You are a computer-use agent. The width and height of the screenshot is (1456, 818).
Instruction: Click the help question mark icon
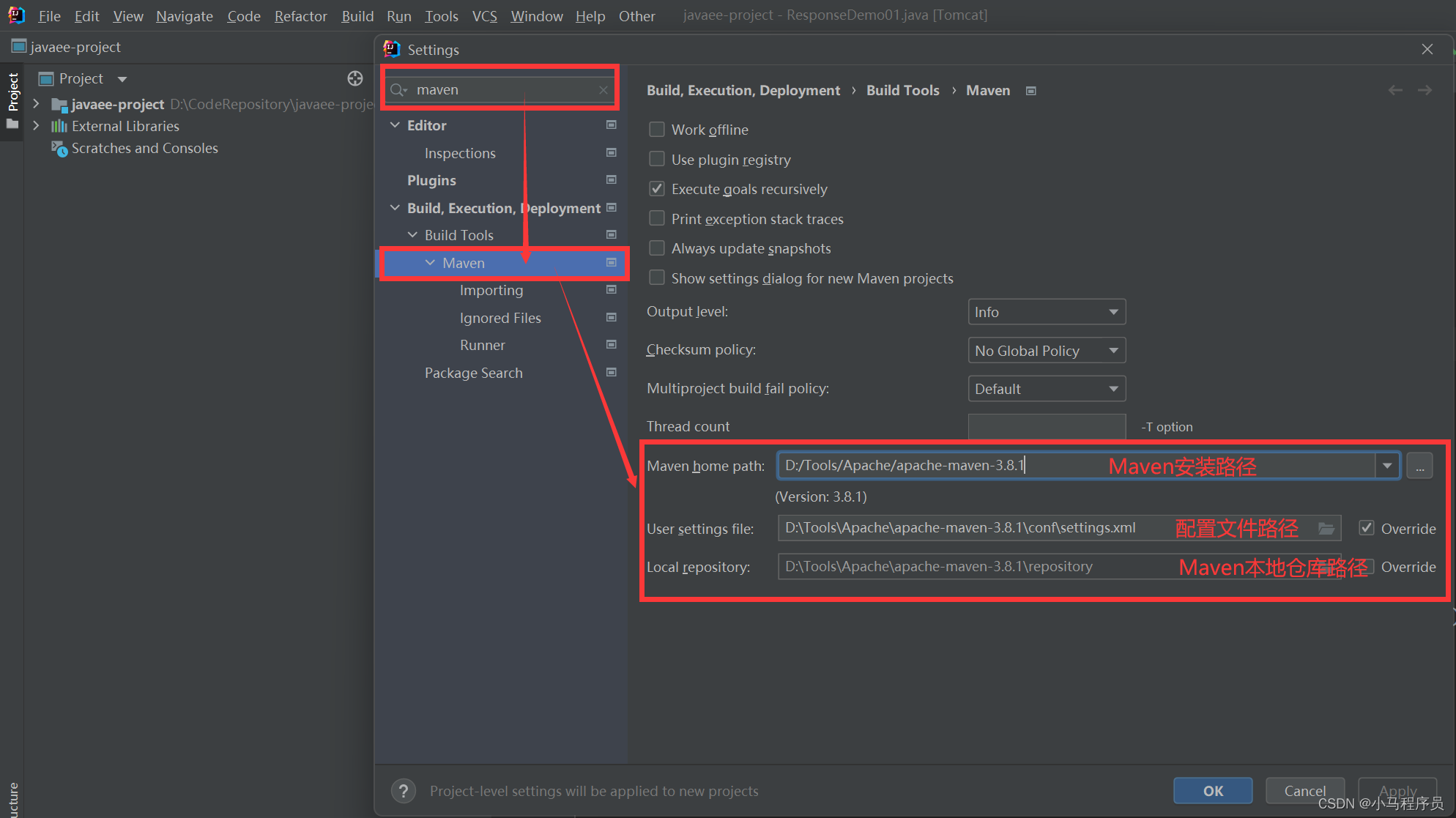(x=404, y=791)
